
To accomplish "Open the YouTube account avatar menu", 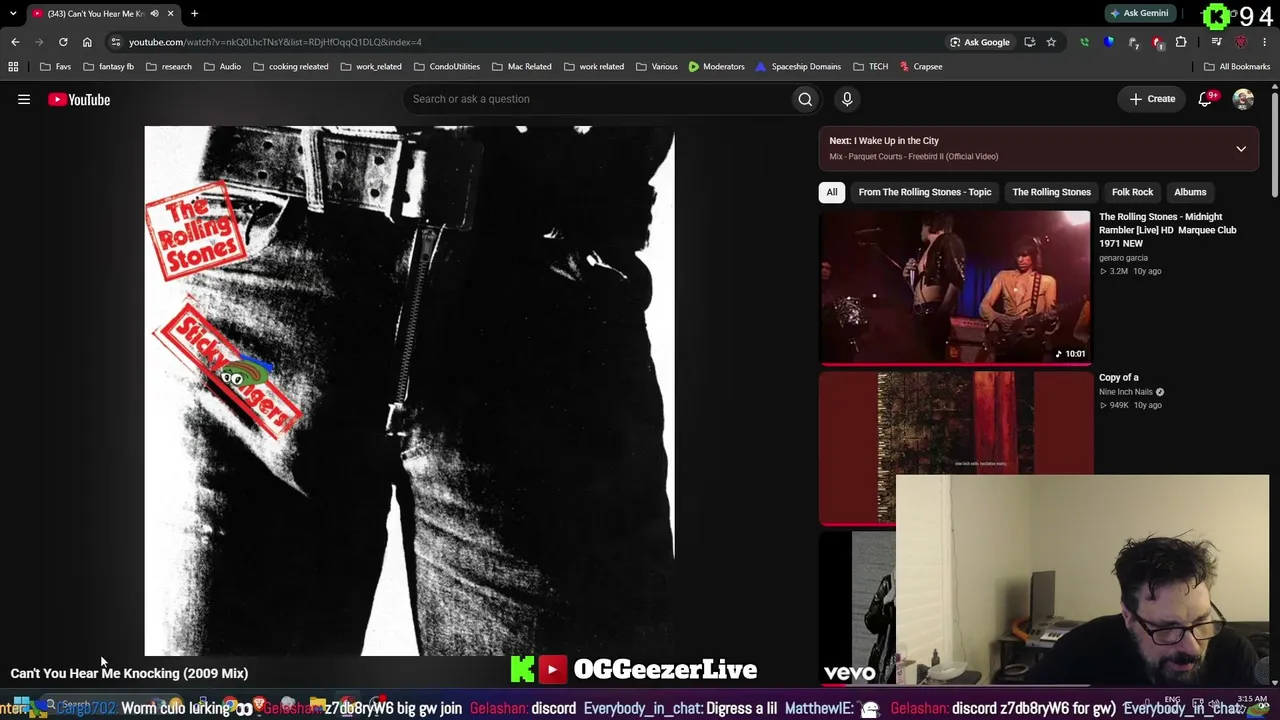I will pyautogui.click(x=1243, y=99).
